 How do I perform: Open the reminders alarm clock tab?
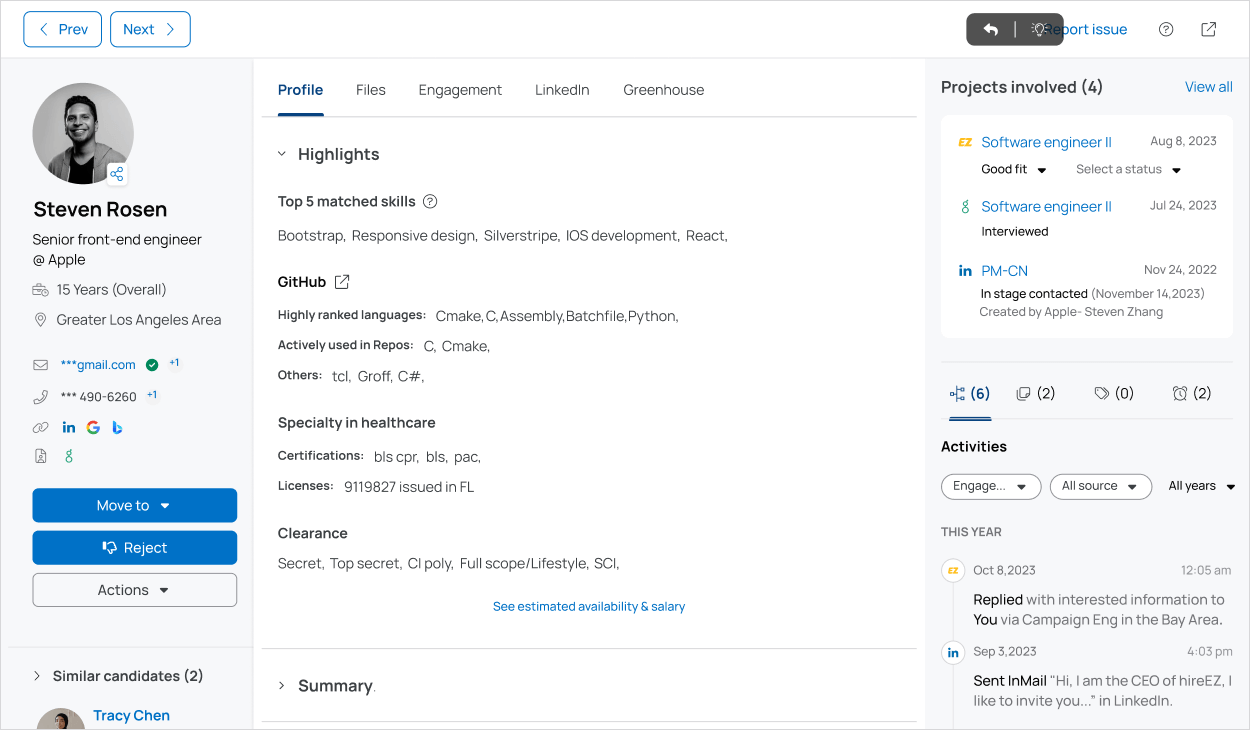(x=1191, y=393)
